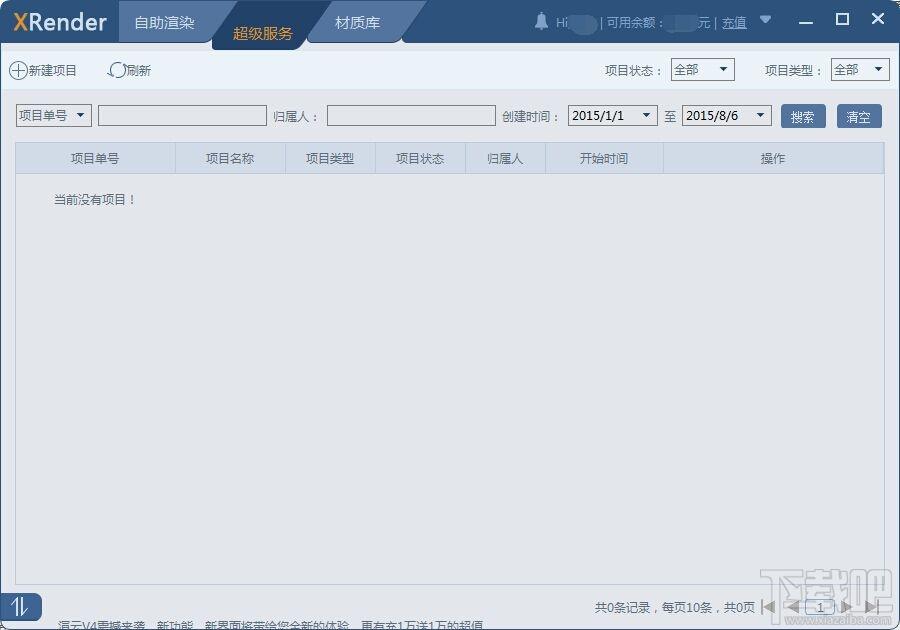Maximize the XRender window
This screenshot has height=630, width=900.
click(x=842, y=20)
